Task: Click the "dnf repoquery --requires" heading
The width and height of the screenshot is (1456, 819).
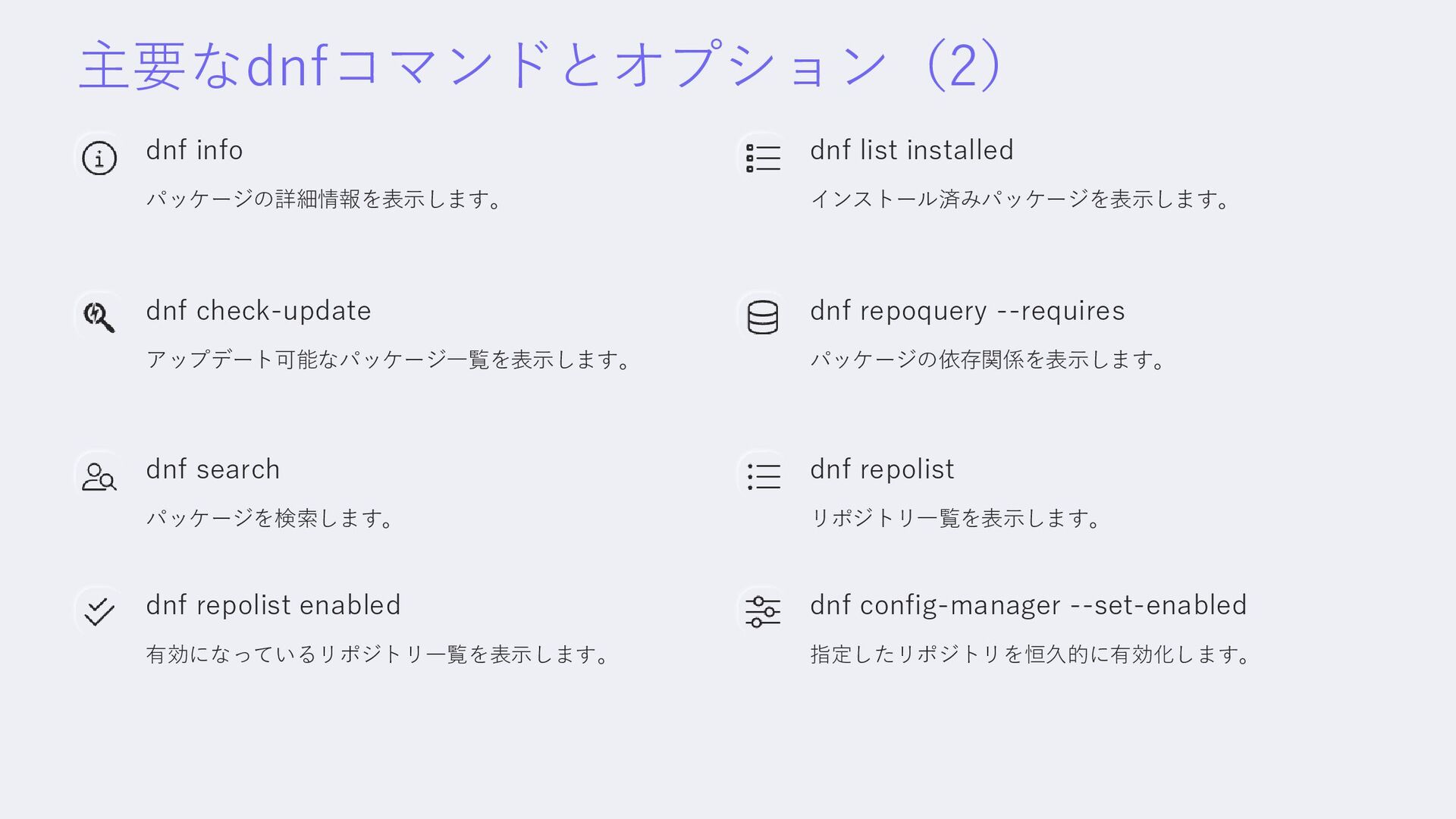Action: tap(967, 311)
